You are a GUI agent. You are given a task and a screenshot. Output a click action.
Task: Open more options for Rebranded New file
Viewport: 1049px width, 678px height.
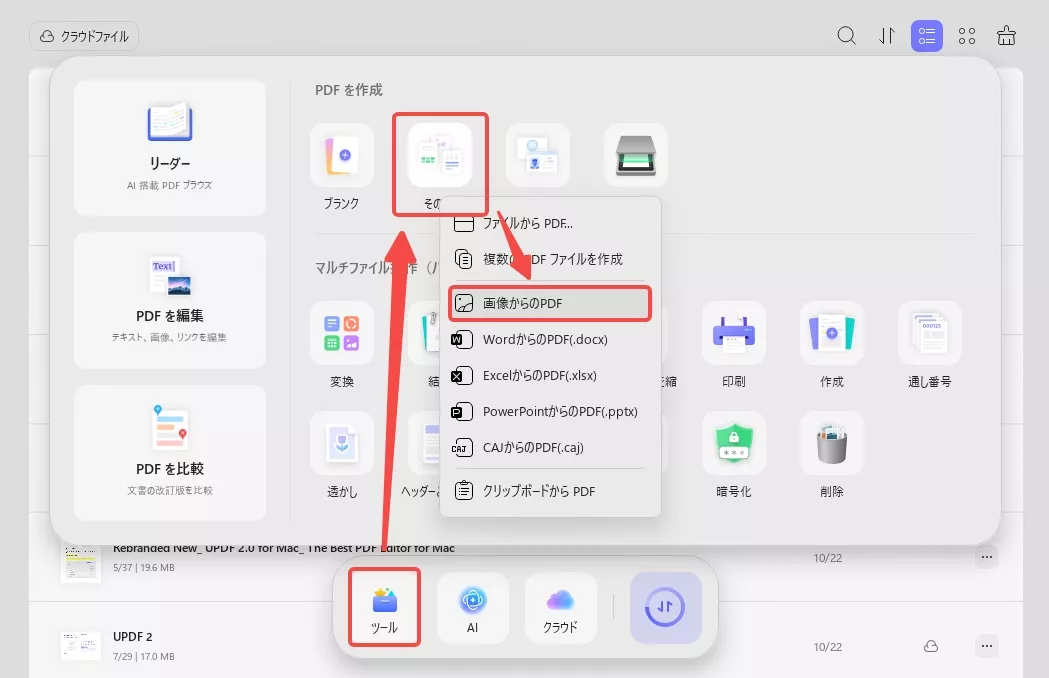987,557
